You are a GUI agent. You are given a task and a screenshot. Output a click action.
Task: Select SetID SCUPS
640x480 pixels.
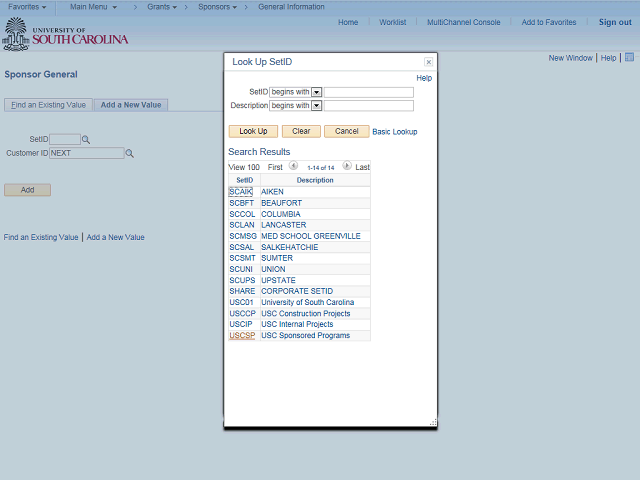coord(242,280)
